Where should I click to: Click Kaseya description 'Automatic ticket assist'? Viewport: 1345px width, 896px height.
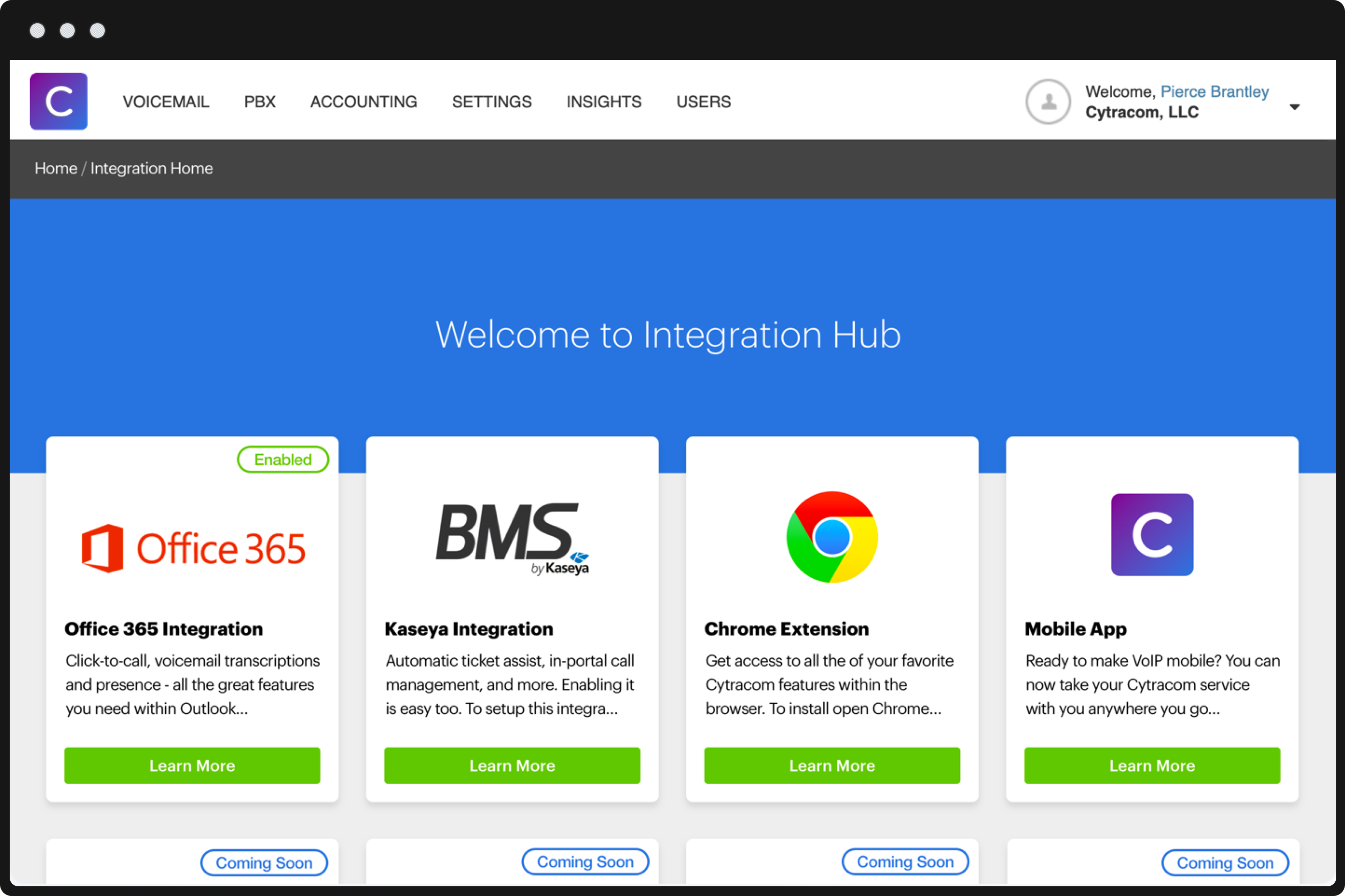coord(510,685)
